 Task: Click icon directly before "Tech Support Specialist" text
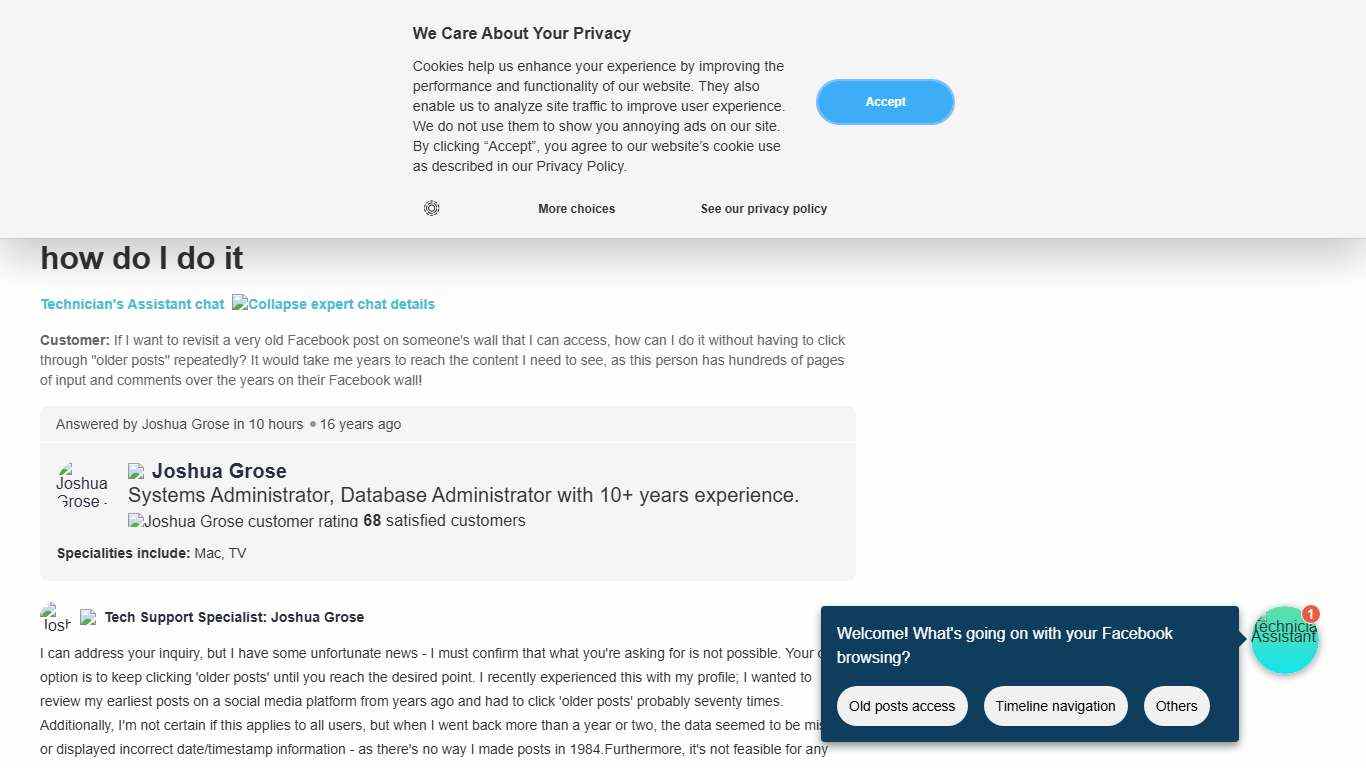coord(88,618)
